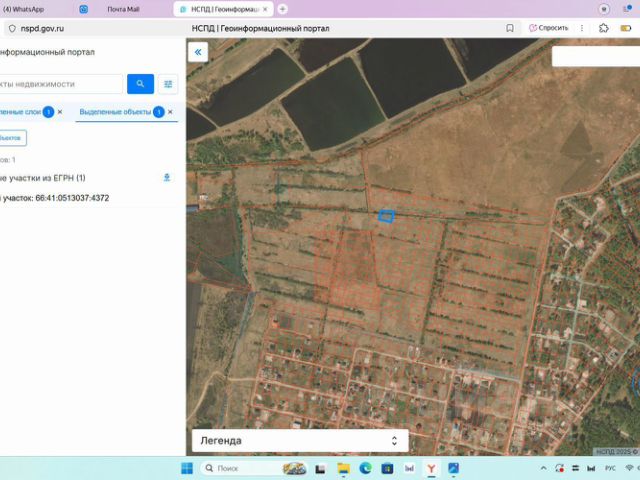Click the blue highlighted parcel on map
The width and height of the screenshot is (640, 480).
pyautogui.click(x=386, y=216)
